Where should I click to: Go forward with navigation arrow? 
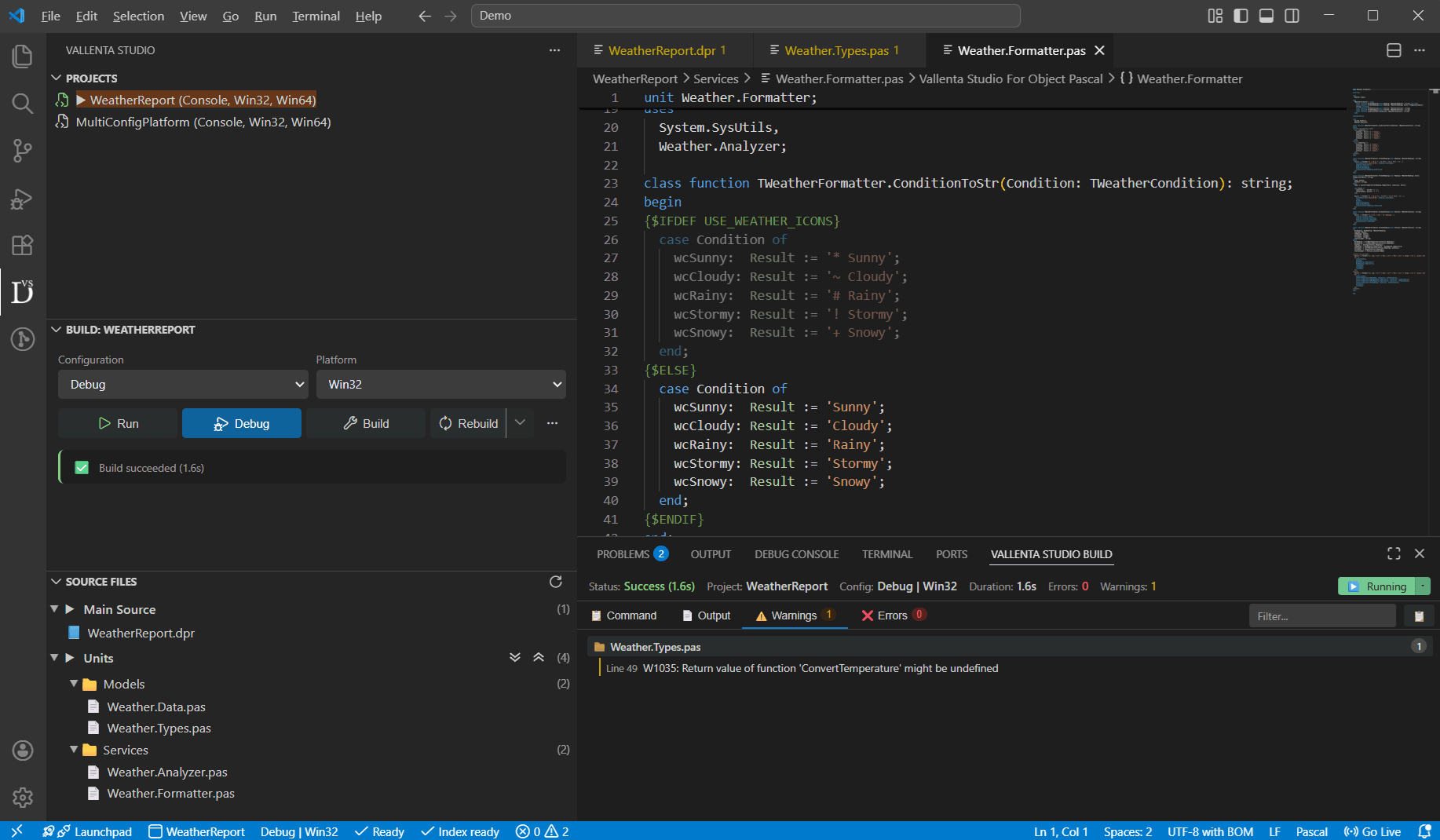coord(451,16)
